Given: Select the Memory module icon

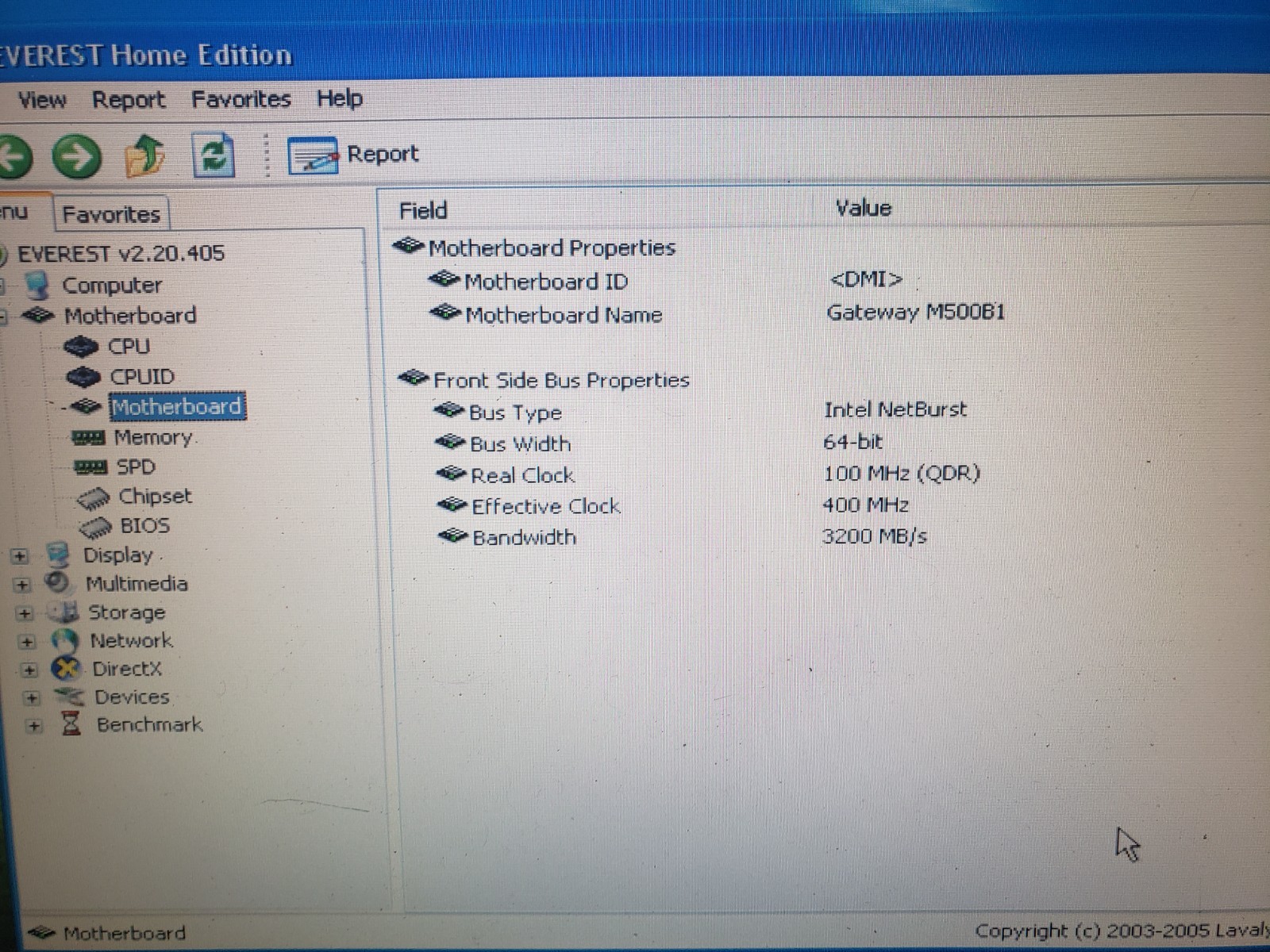Looking at the screenshot, I should tap(88, 438).
